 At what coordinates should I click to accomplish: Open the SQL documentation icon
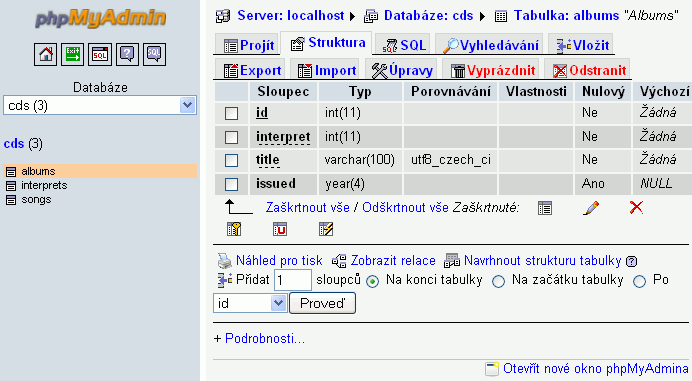click(x=154, y=54)
